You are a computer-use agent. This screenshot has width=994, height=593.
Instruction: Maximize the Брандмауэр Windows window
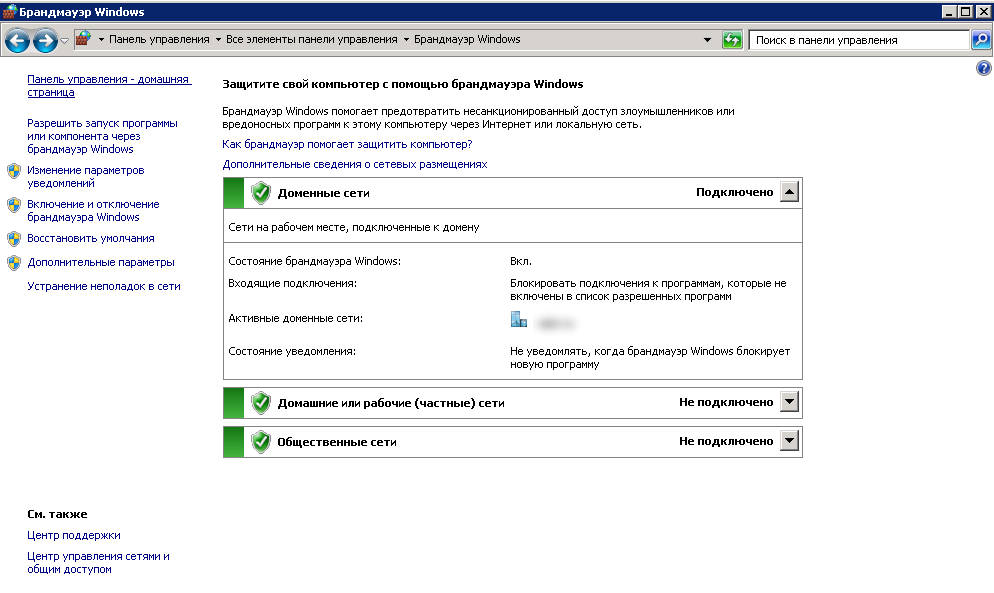[965, 11]
